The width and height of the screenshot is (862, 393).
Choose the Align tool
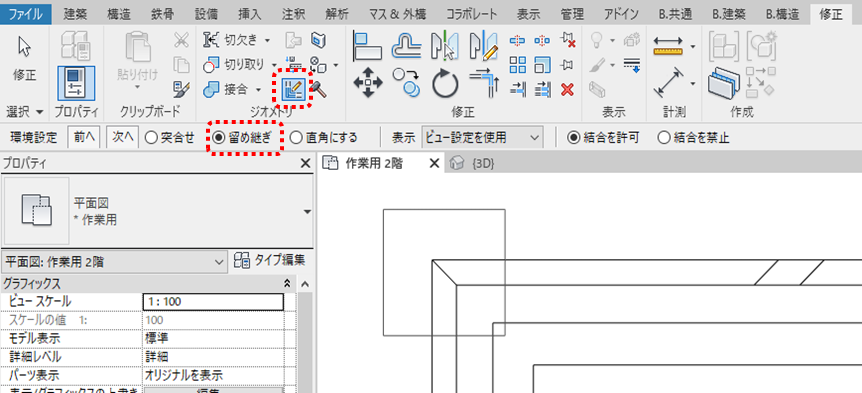pos(367,45)
